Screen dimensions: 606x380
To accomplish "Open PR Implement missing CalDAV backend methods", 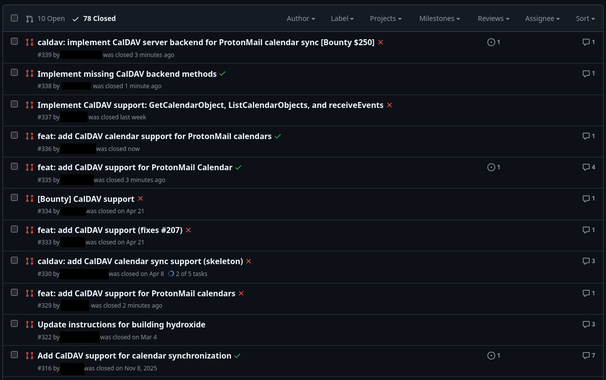I will (127, 74).
